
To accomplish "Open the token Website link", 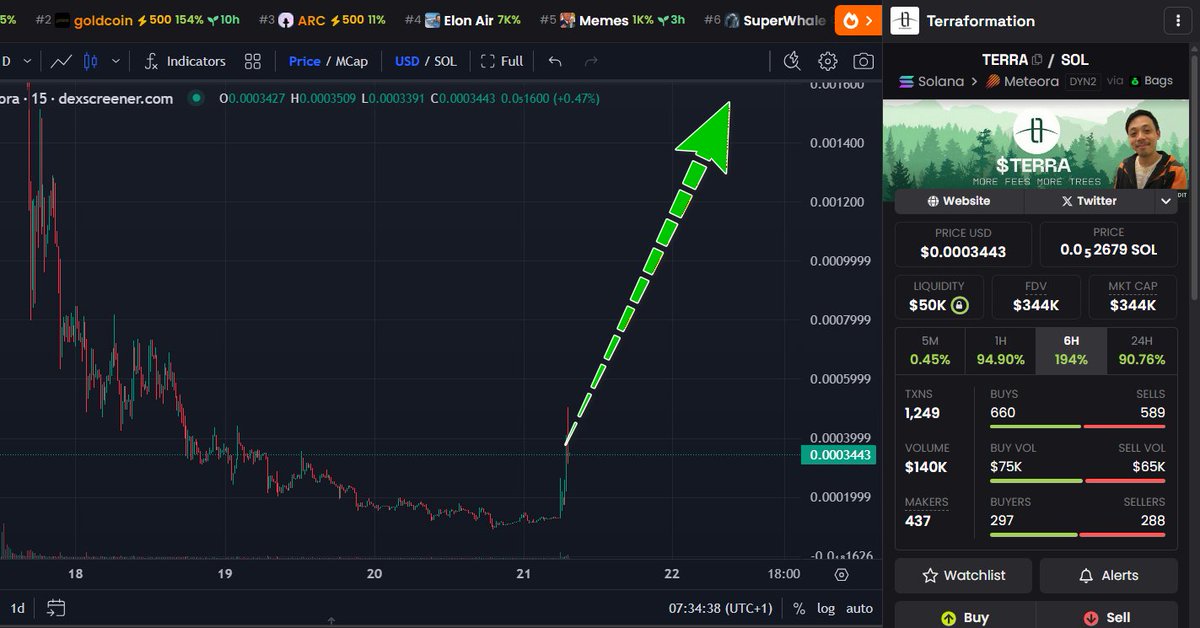I will (x=959, y=201).
